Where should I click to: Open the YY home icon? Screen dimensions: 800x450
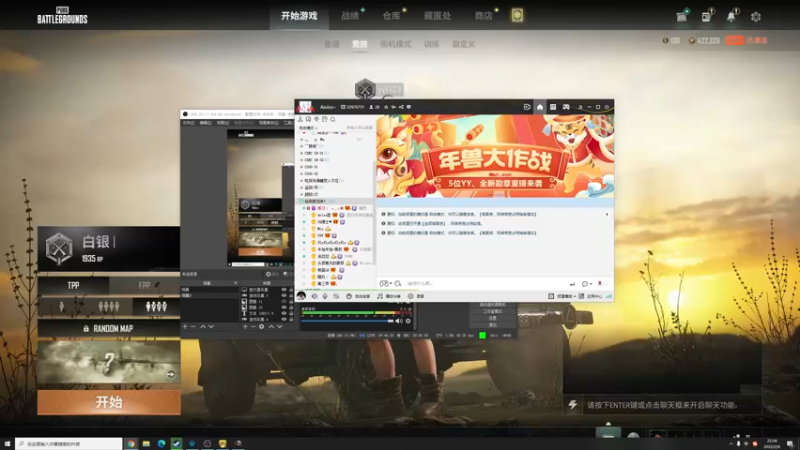pos(540,107)
